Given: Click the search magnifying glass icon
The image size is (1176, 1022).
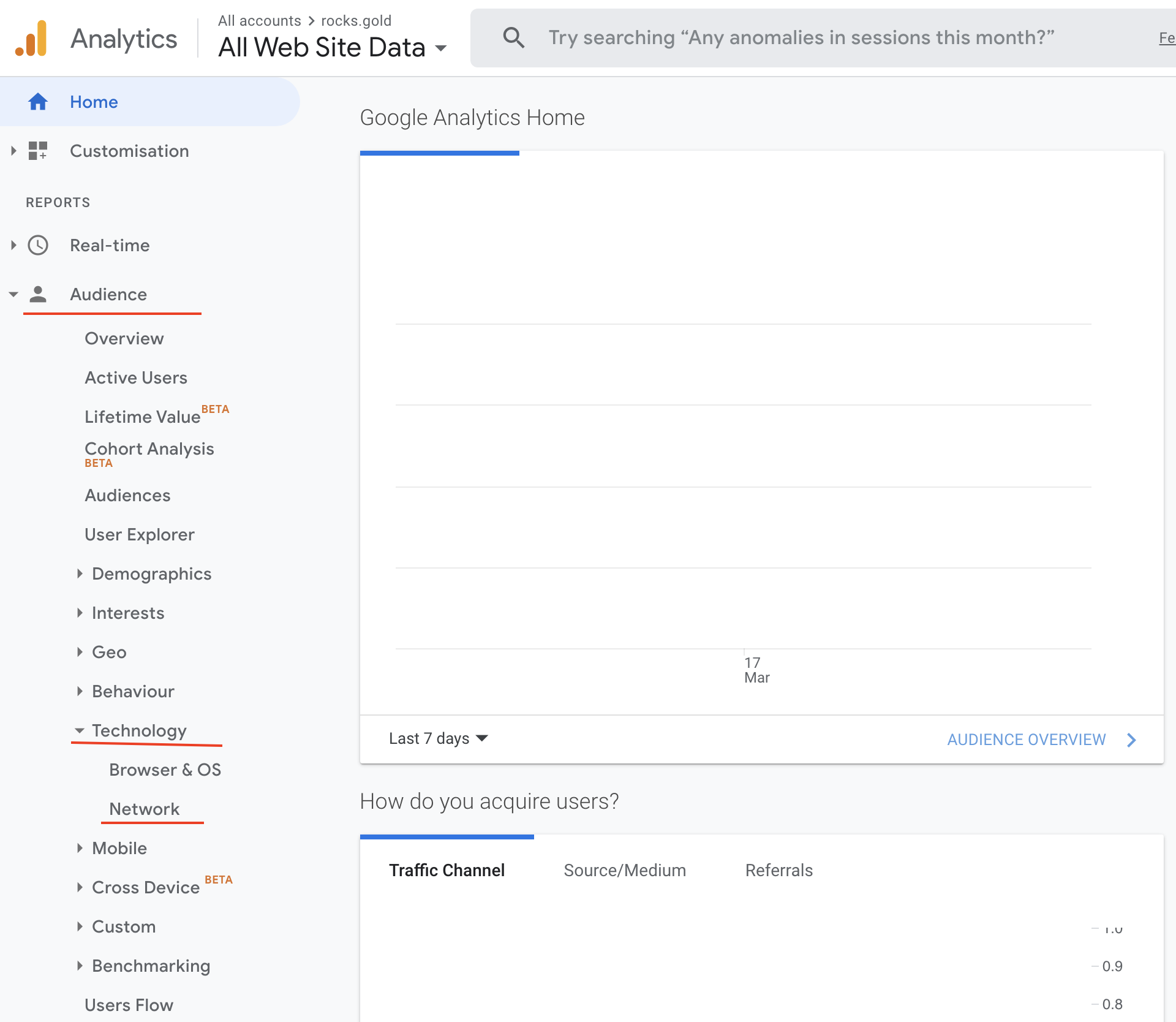Looking at the screenshot, I should point(513,38).
